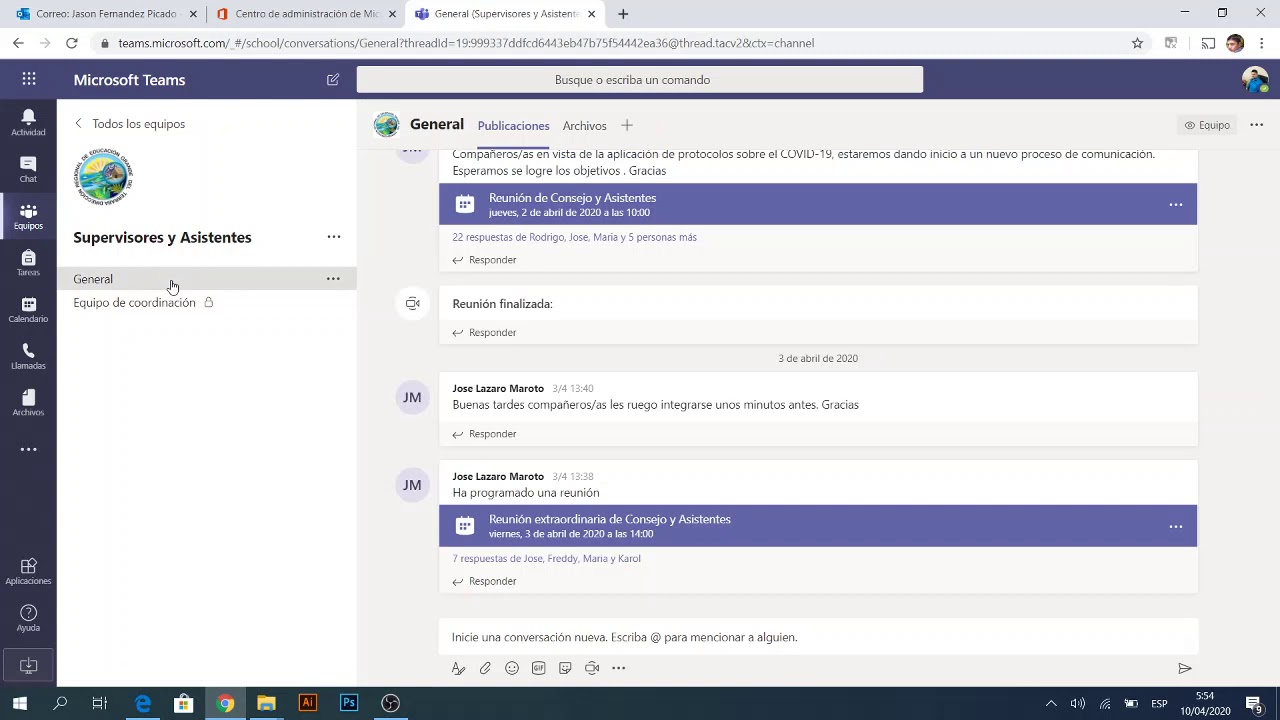The height and width of the screenshot is (720, 1280).
Task: Click the new conversation message box
Action: 818,637
